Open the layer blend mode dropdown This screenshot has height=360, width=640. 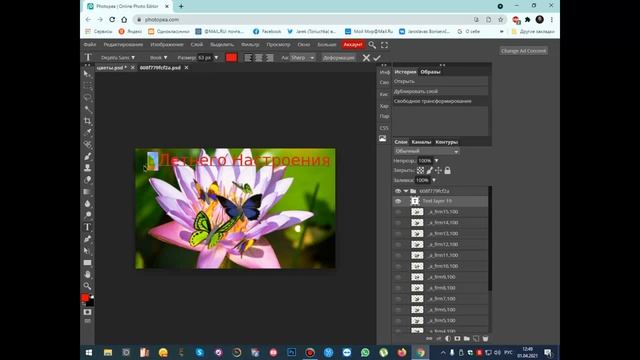pos(427,151)
